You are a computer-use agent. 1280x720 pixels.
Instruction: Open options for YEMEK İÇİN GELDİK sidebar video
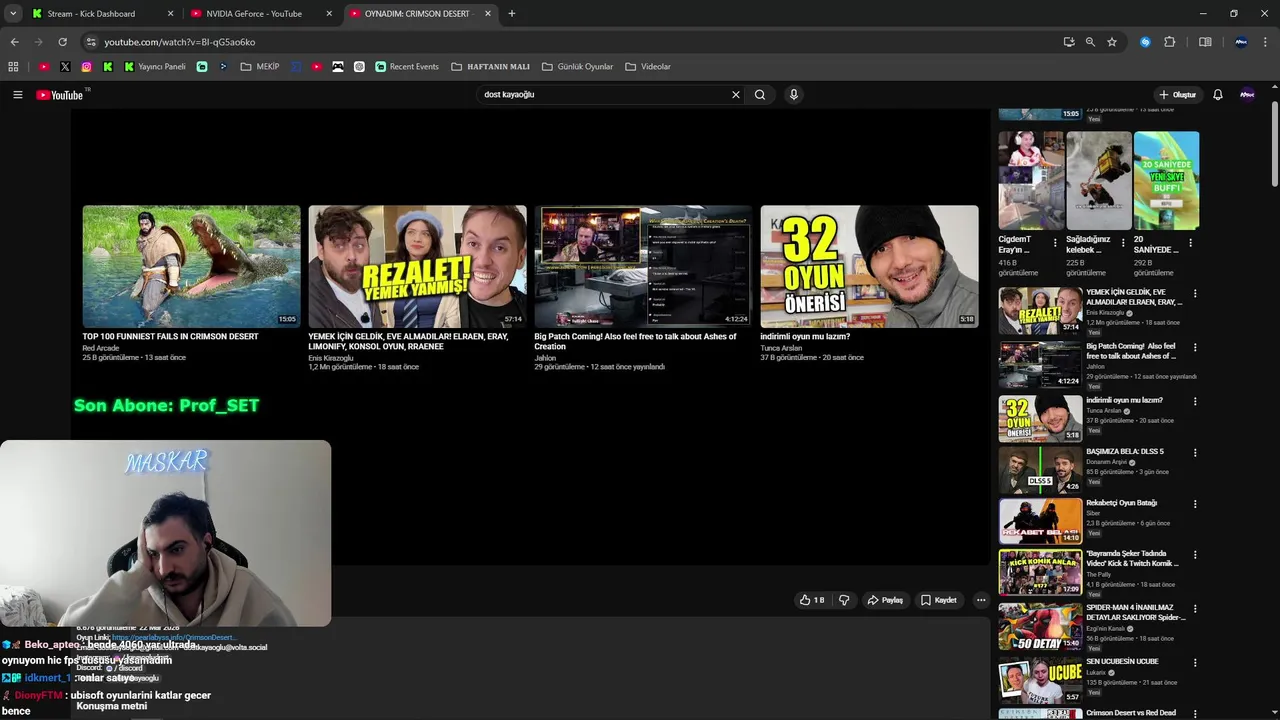(x=1195, y=294)
